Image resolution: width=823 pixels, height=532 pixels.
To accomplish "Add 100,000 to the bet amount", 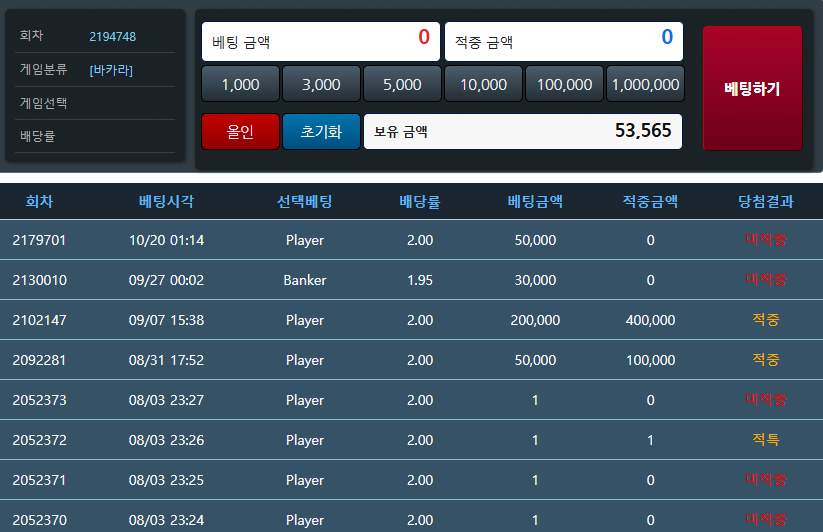I will [x=564, y=84].
